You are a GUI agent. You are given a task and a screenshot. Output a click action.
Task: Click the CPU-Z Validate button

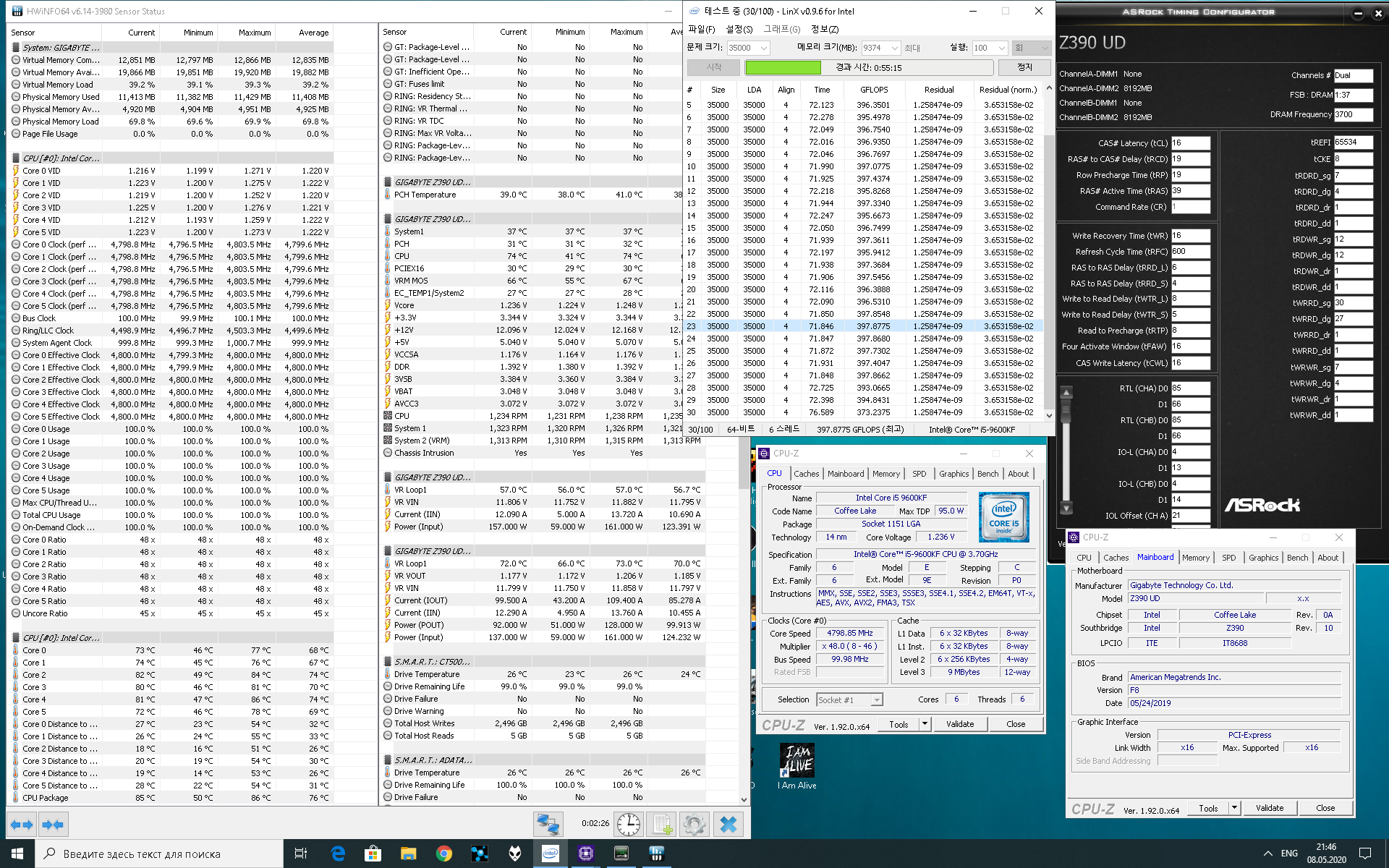coord(960,724)
